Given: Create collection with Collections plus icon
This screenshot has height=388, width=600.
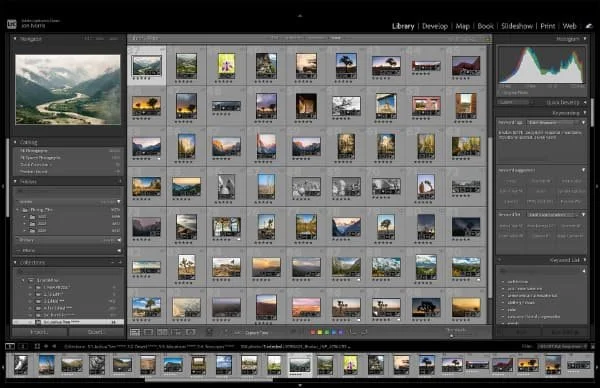Looking at the screenshot, I should pos(120,262).
